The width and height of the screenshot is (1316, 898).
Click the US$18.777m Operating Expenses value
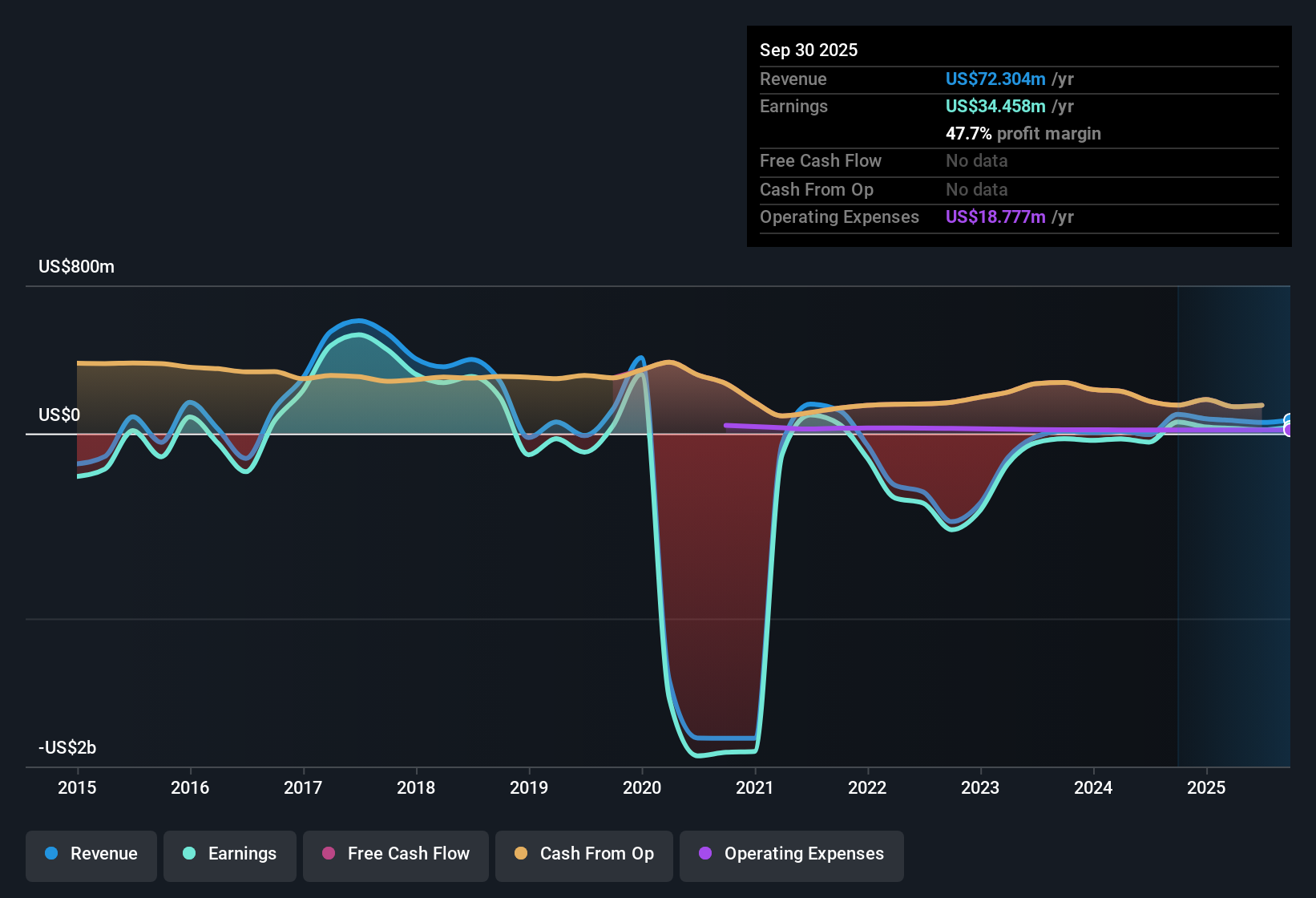tap(995, 216)
